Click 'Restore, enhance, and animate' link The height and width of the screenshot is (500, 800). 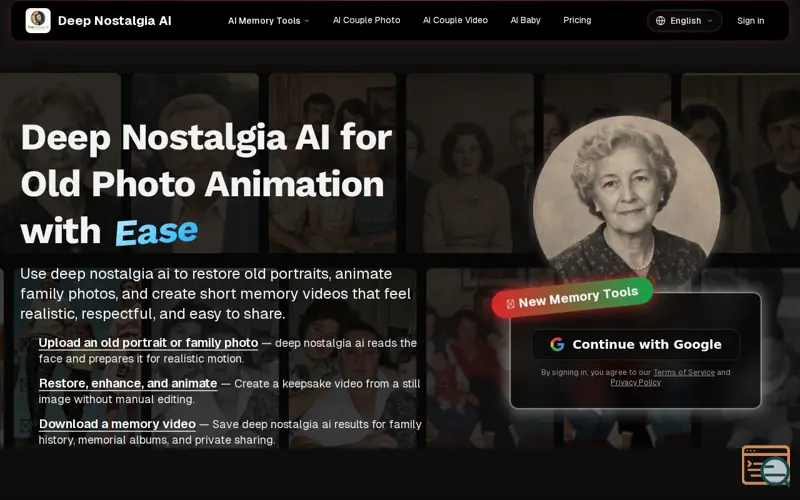click(x=128, y=384)
